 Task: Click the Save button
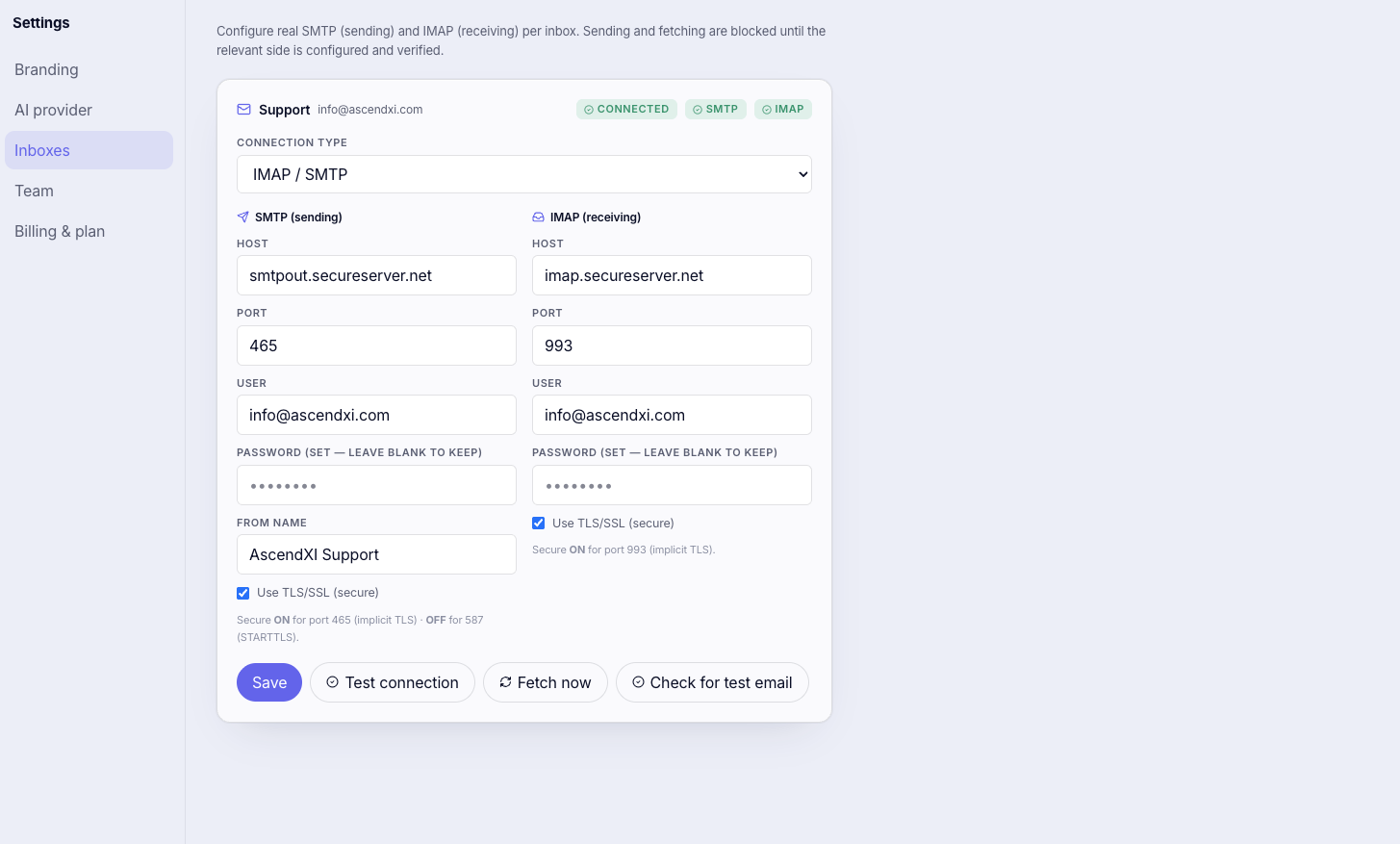(269, 682)
